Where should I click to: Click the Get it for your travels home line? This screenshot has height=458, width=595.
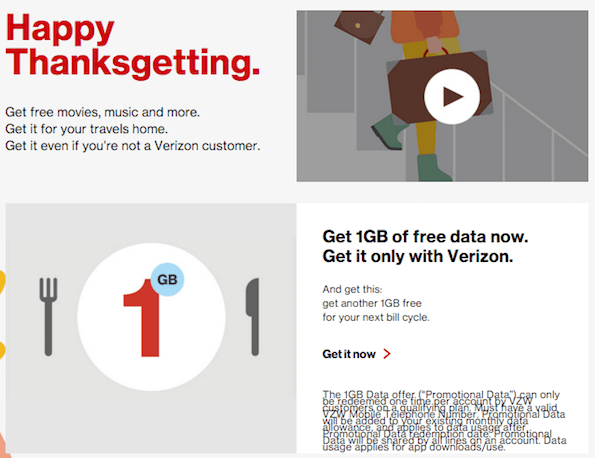coord(87,129)
